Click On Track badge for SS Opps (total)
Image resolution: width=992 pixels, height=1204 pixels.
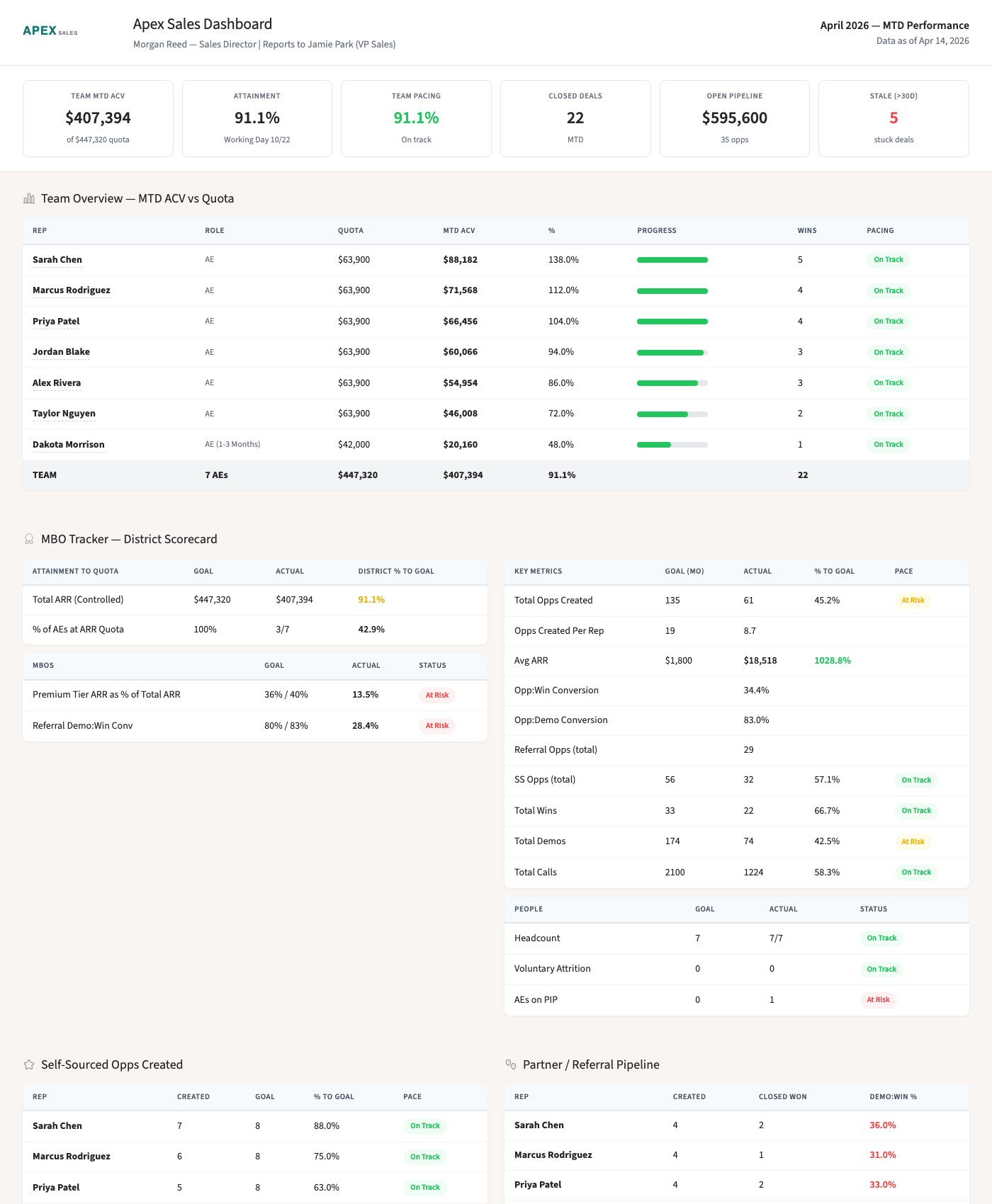tap(916, 780)
